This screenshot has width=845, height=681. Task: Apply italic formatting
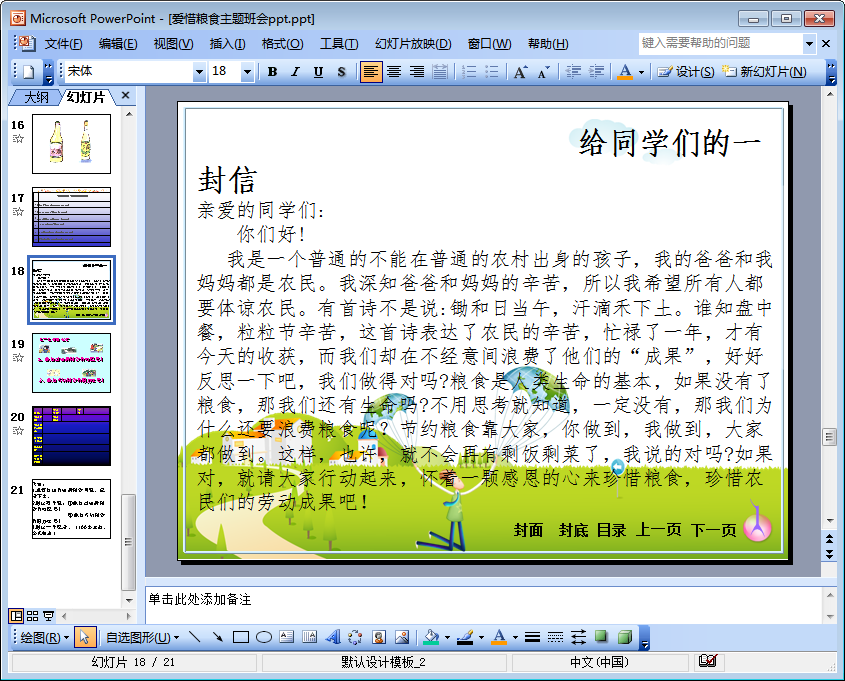point(295,72)
